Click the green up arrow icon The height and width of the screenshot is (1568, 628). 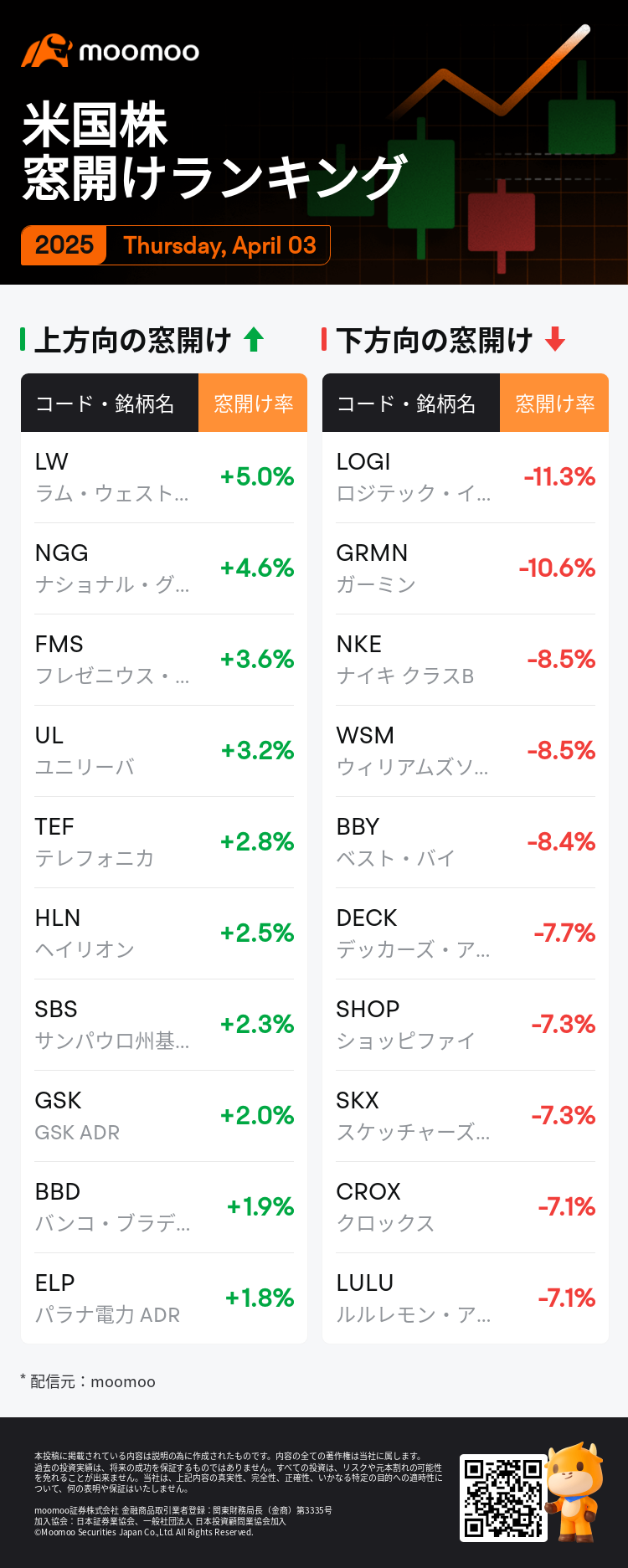pyautogui.click(x=254, y=340)
